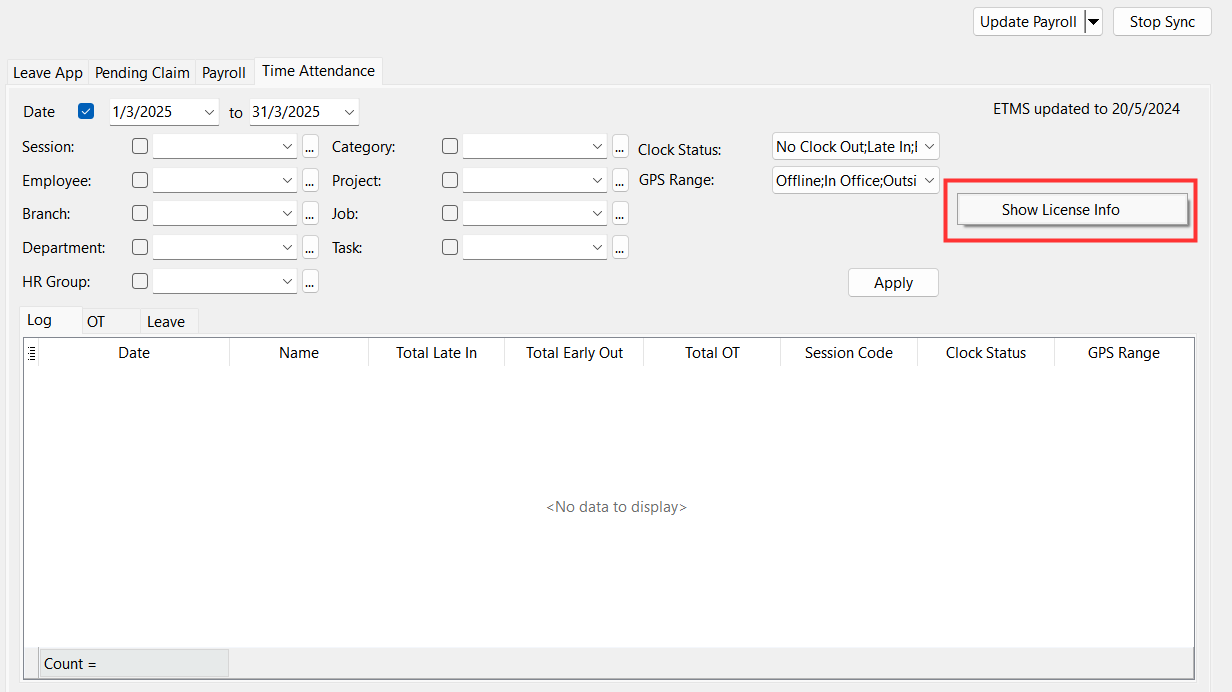This screenshot has height=692, width=1232.
Task: Open the OT sub-tab
Action: (x=96, y=322)
